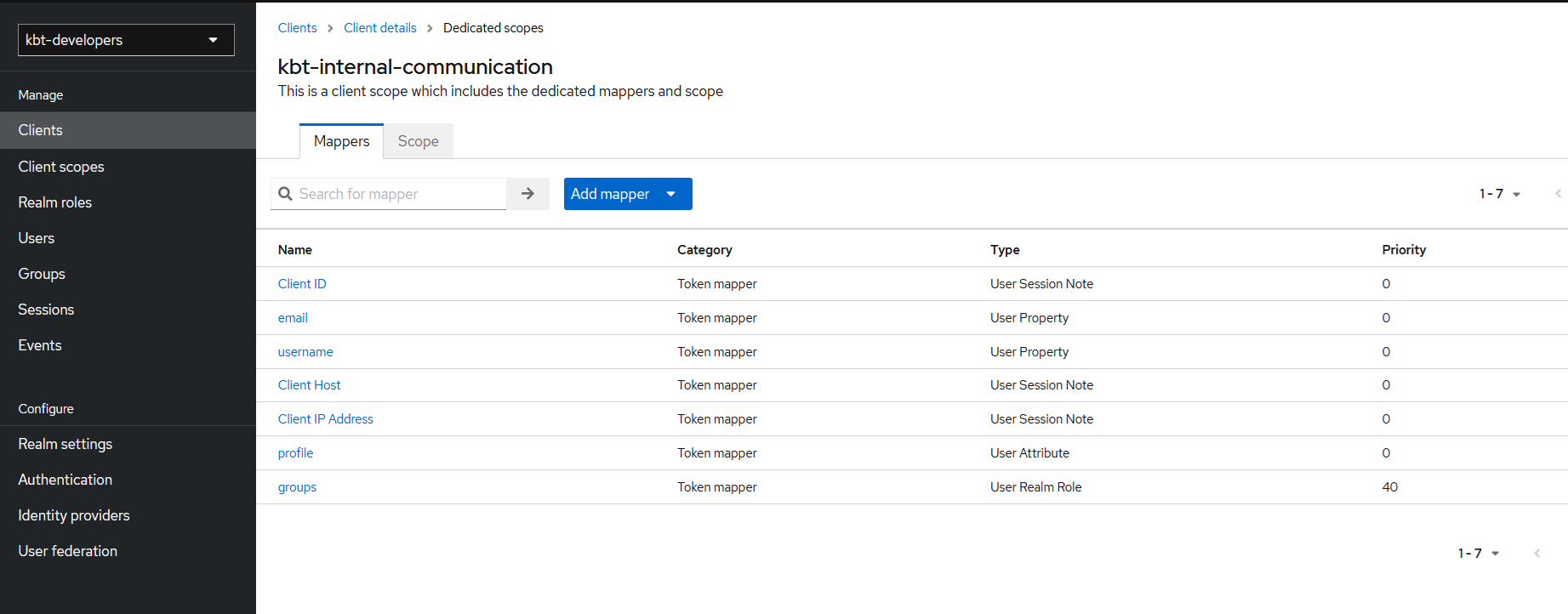Open the profile mapper

(295, 453)
